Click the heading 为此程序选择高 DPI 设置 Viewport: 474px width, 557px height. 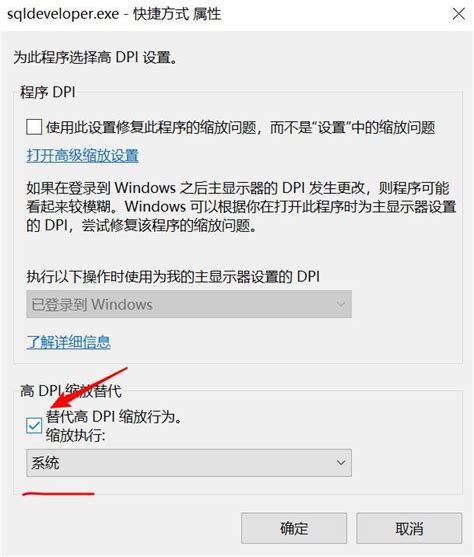point(95,57)
